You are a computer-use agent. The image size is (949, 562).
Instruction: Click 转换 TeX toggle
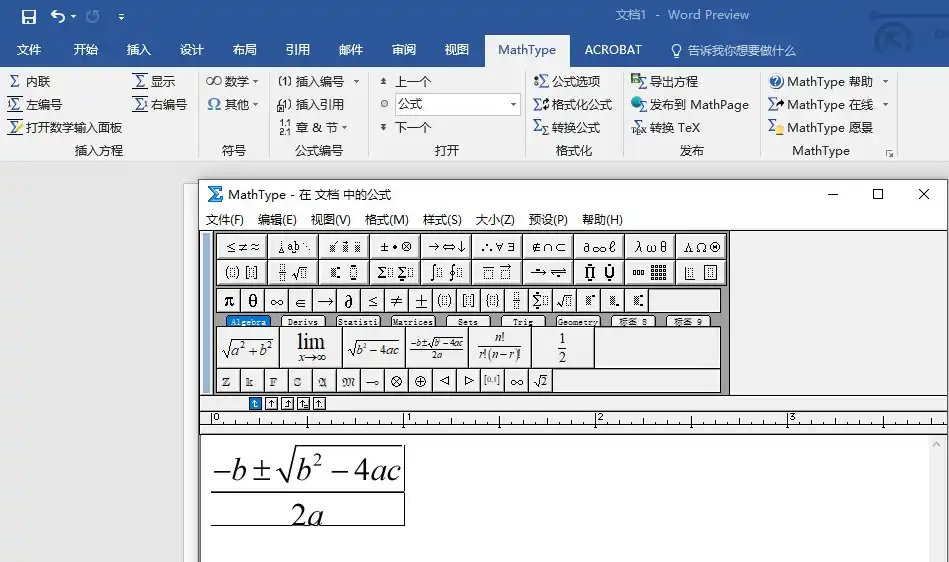click(665, 127)
